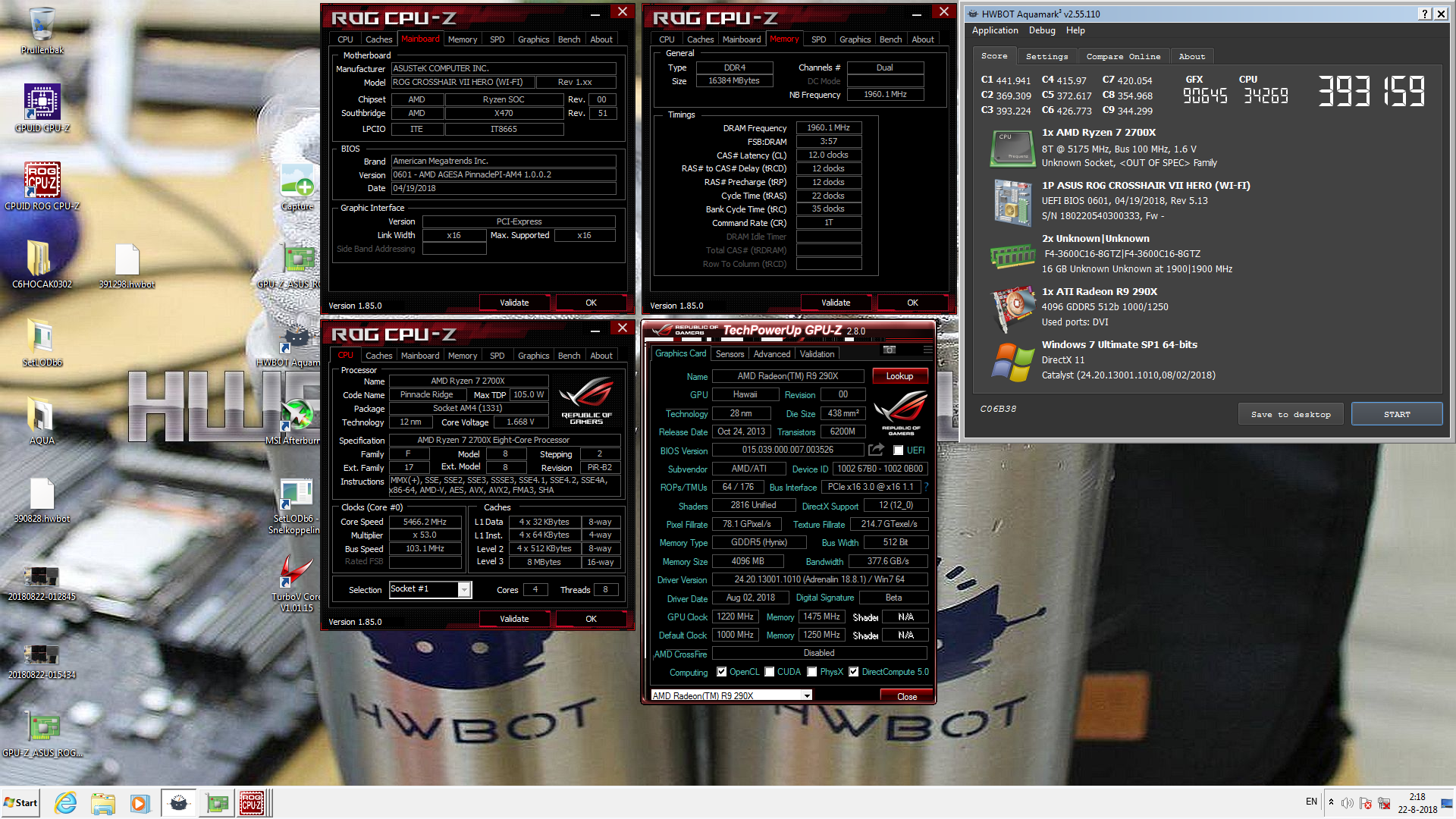Screen dimensions: 1456x819
Task: Click the GPU-Z BIOS export share icon
Action: click(876, 450)
